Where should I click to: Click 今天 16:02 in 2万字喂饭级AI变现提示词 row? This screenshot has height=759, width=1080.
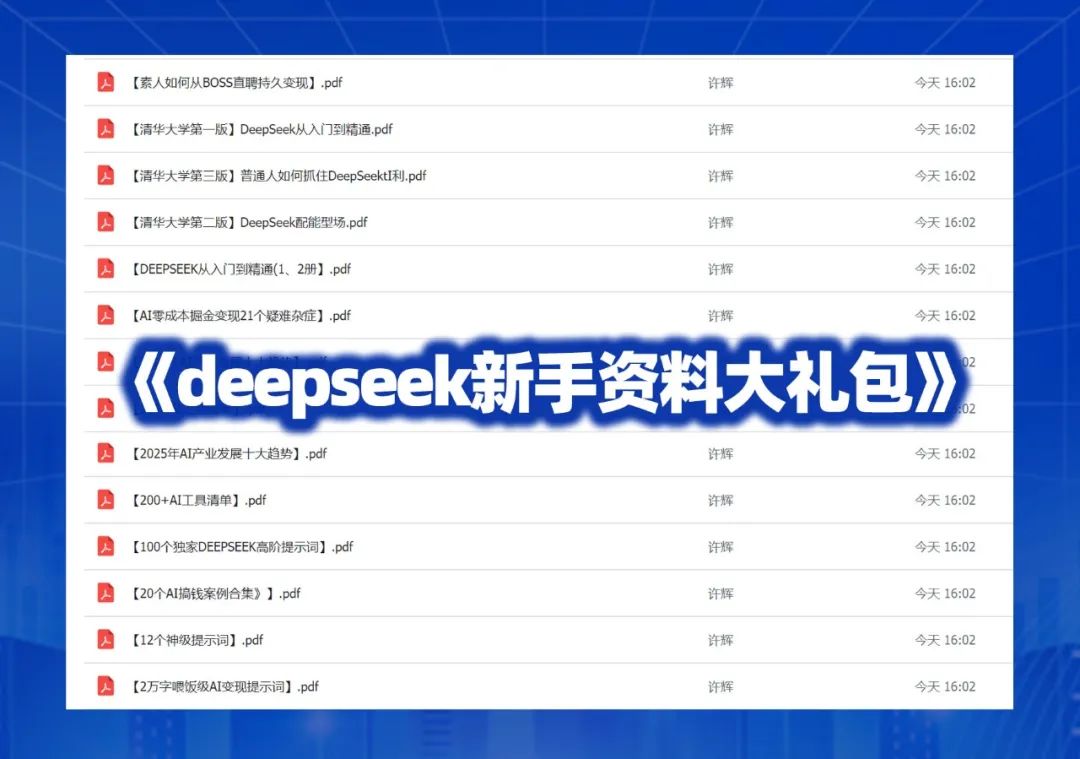tap(945, 687)
